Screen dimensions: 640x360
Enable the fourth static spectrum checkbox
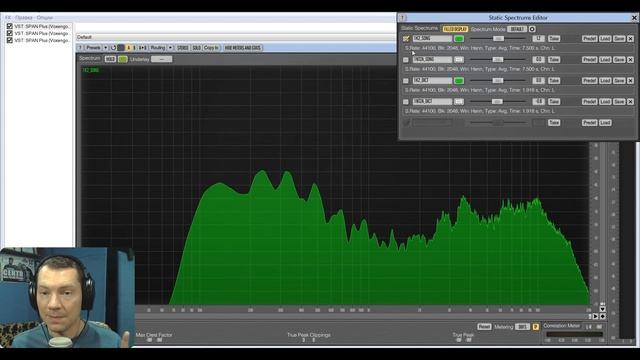tap(406, 102)
